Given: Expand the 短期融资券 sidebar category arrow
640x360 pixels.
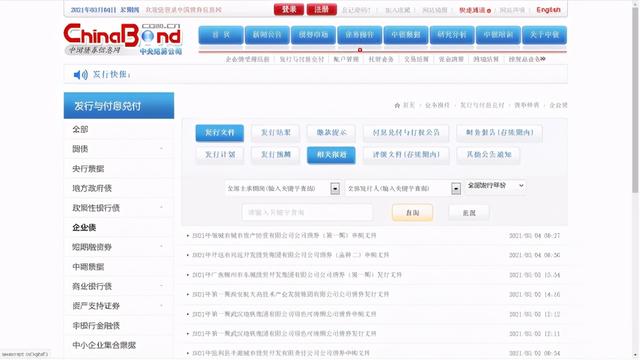Looking at the screenshot, I should coord(162,247).
